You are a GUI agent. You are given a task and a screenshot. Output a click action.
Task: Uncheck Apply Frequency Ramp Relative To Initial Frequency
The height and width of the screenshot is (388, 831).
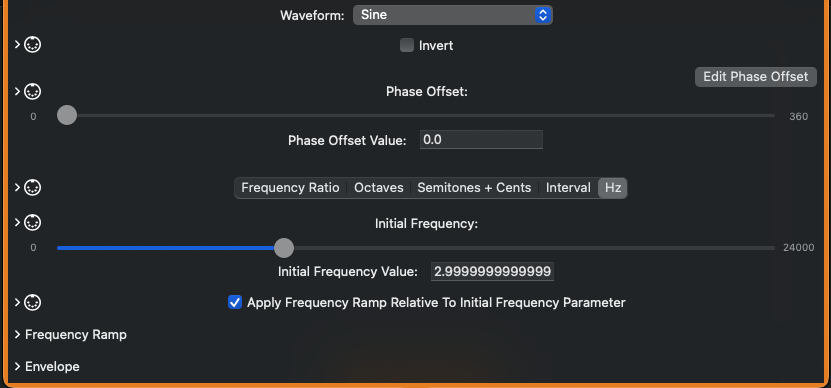click(x=235, y=303)
